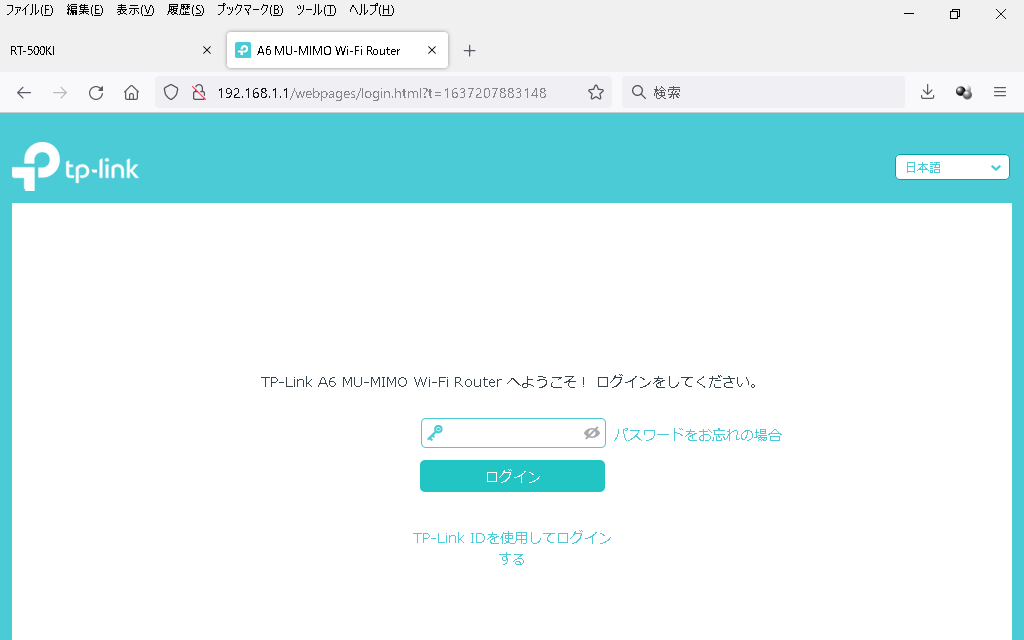Viewport: 1024px width, 640px height.
Task: Open the ブックマーク menu
Action: click(x=249, y=10)
